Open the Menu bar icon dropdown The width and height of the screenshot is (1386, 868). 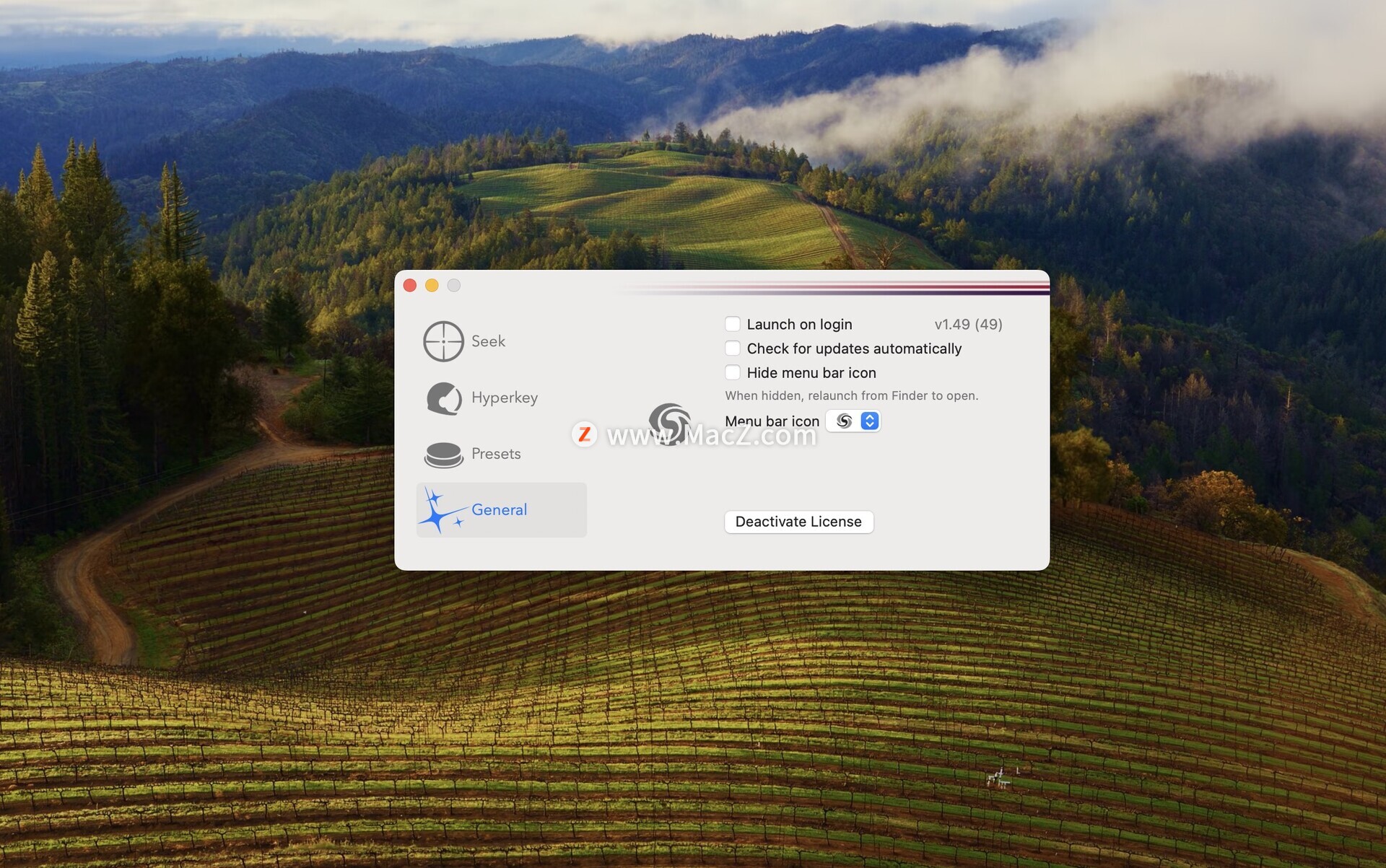click(x=853, y=421)
